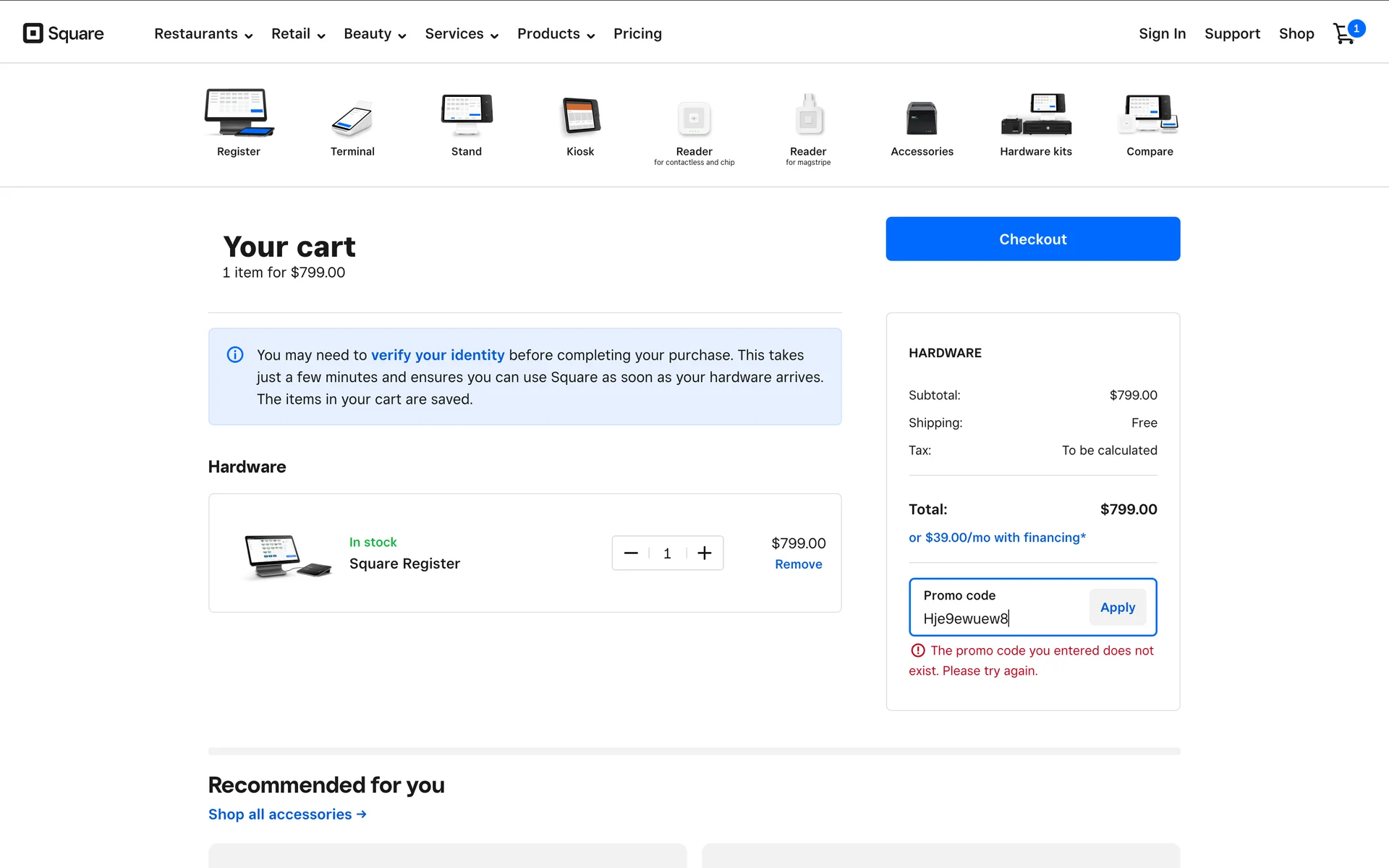The image size is (1389, 868).
Task: Go to the Pricing page
Action: (x=637, y=34)
